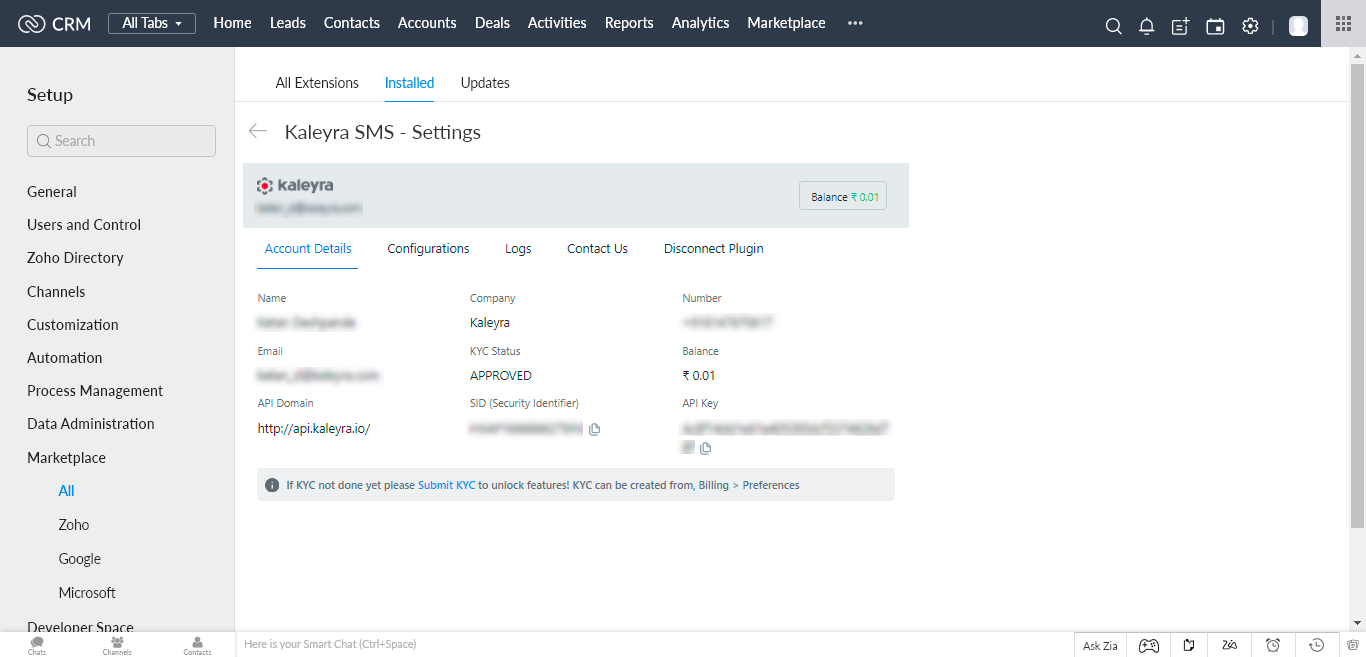Copy the SID security identifier
Image resolution: width=1366 pixels, height=657 pixels.
(595, 429)
